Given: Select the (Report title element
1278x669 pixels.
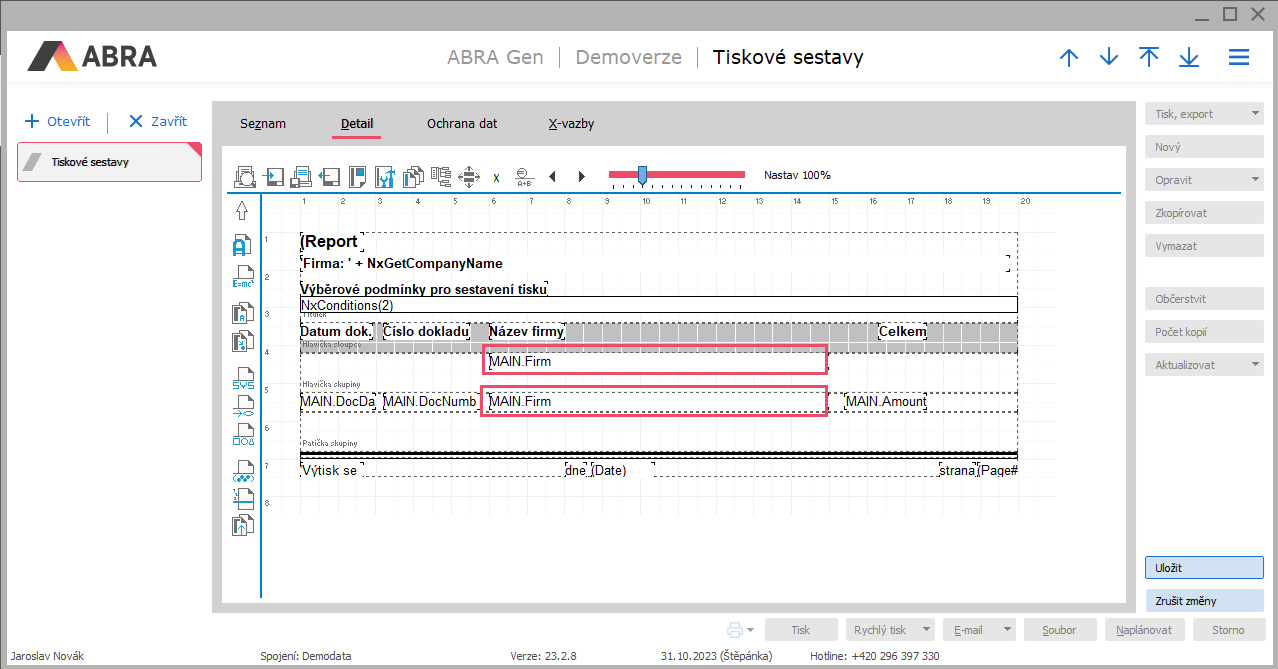Looking at the screenshot, I should pyautogui.click(x=331, y=241).
